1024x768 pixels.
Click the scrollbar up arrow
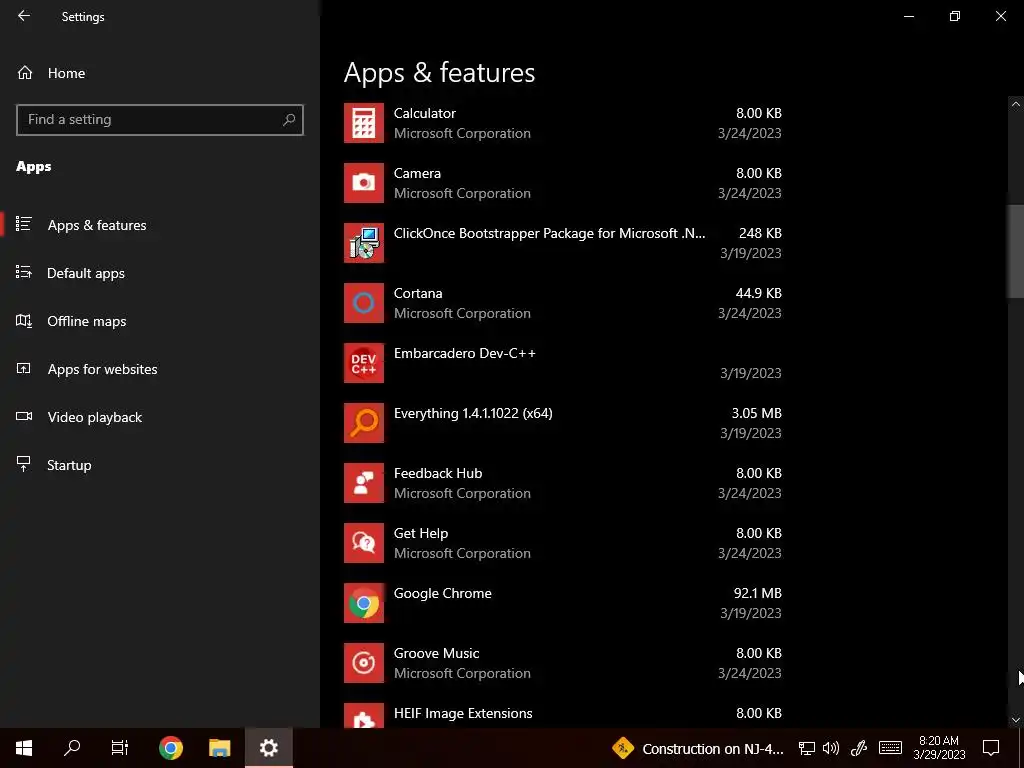point(1016,104)
